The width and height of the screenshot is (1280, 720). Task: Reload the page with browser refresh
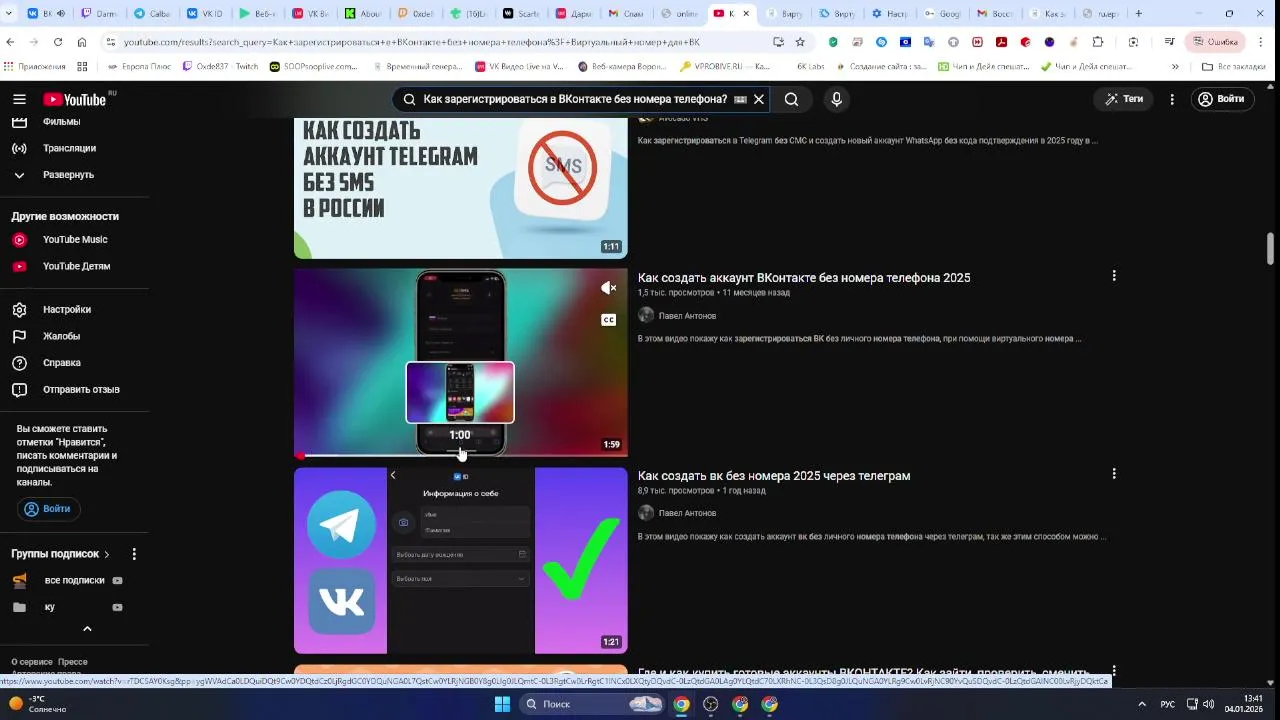click(58, 42)
